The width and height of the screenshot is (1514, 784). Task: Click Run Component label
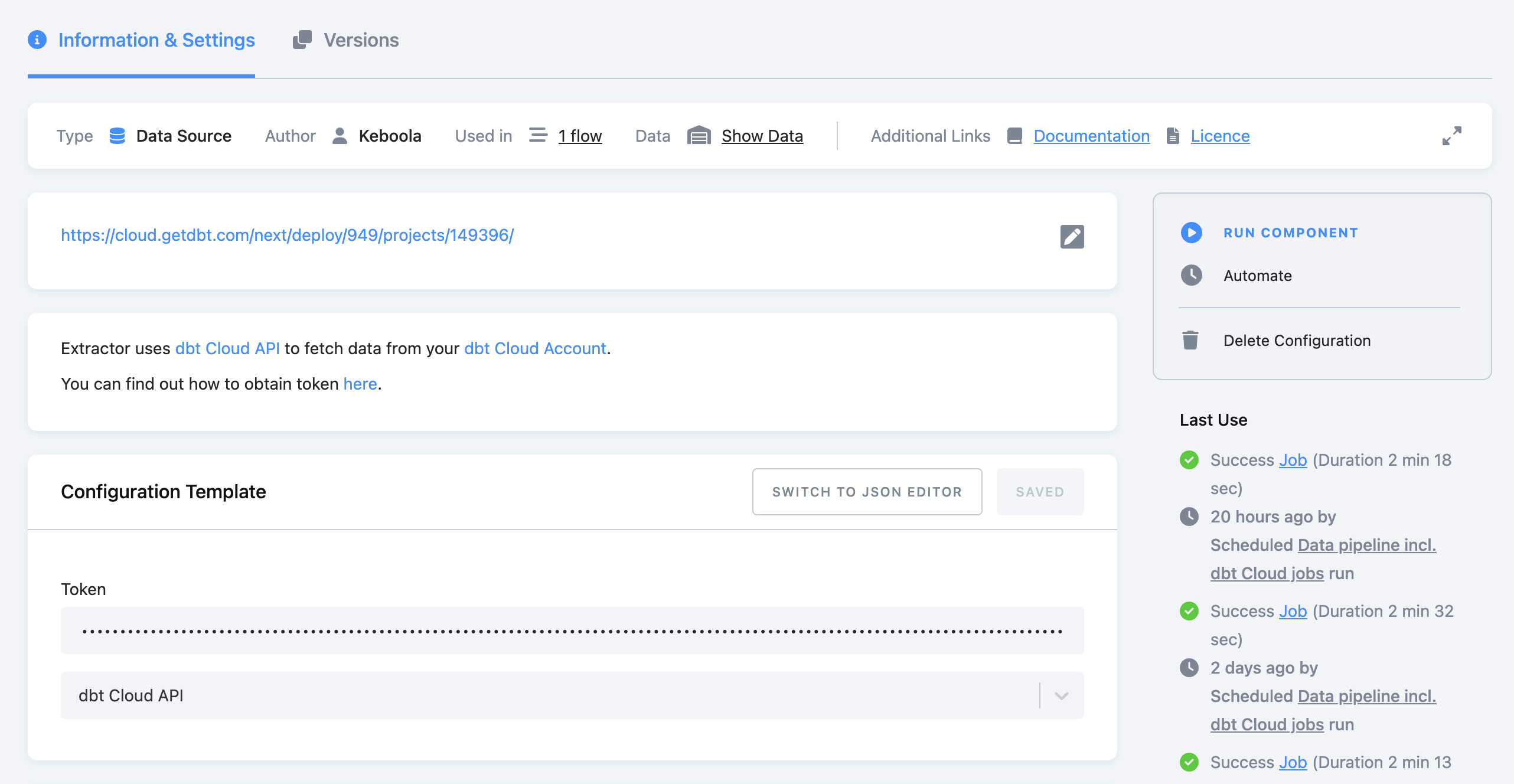(x=1291, y=233)
